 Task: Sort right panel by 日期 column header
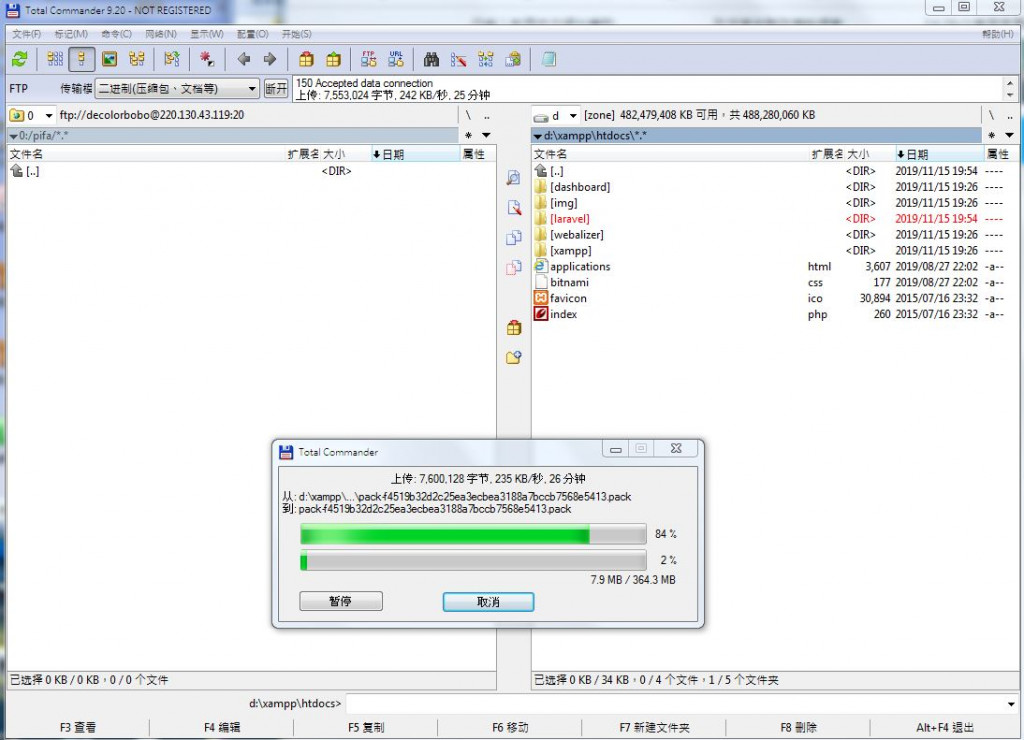click(939, 154)
